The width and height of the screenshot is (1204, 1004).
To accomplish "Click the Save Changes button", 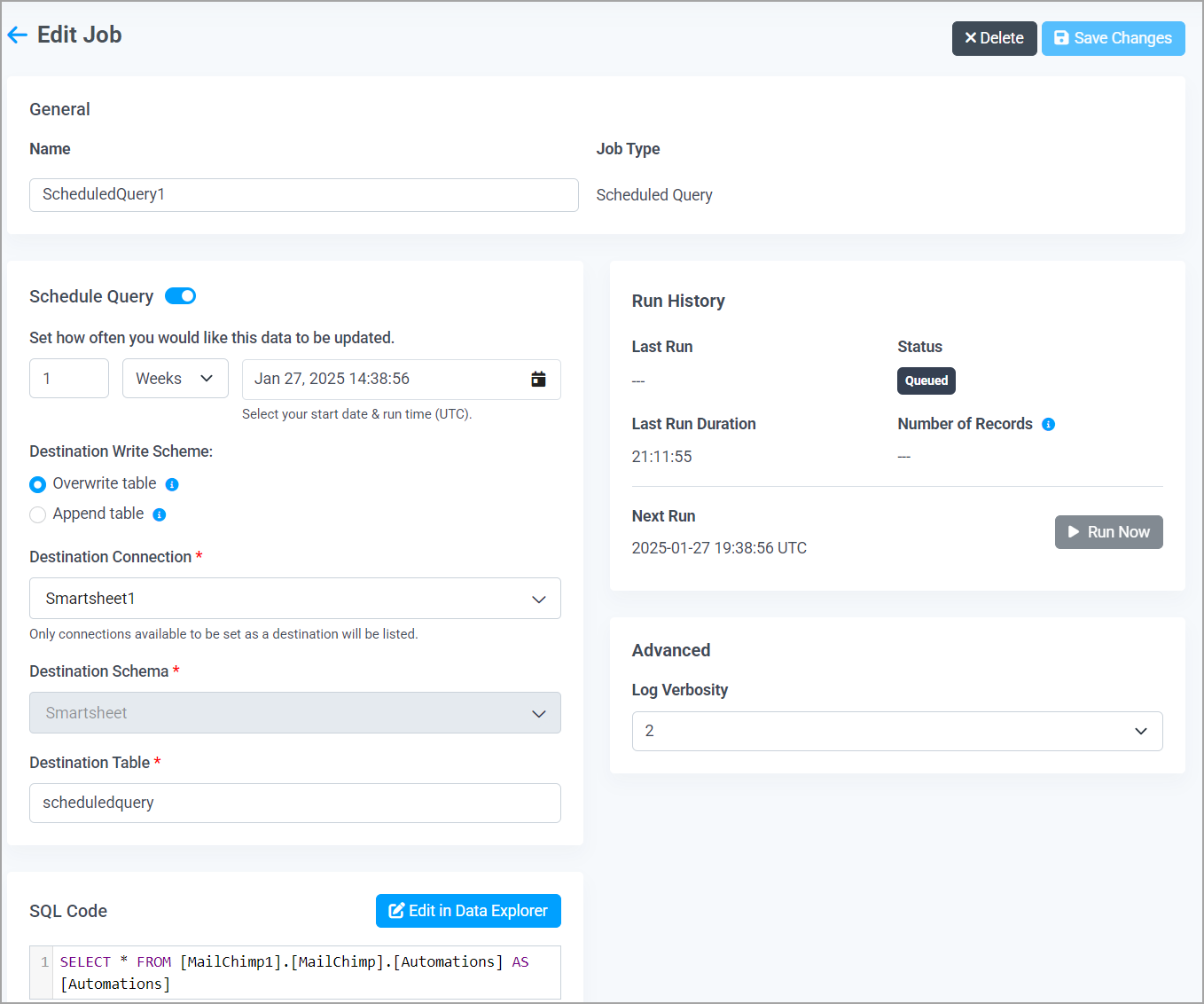I will pos(1113,38).
